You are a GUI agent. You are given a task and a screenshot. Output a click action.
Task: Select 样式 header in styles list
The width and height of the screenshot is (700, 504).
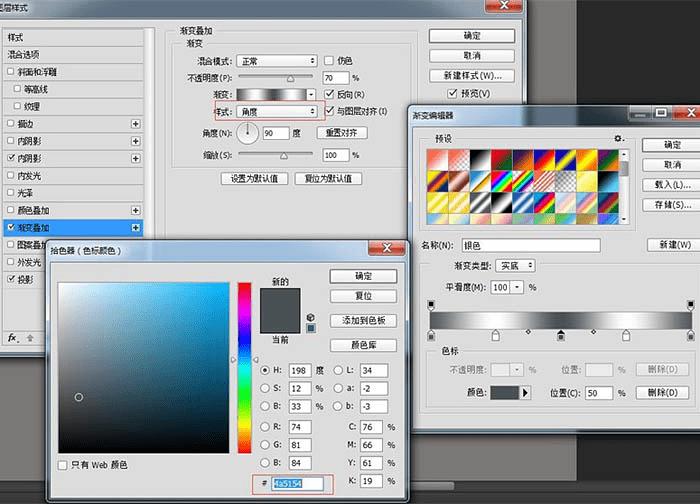click(73, 37)
